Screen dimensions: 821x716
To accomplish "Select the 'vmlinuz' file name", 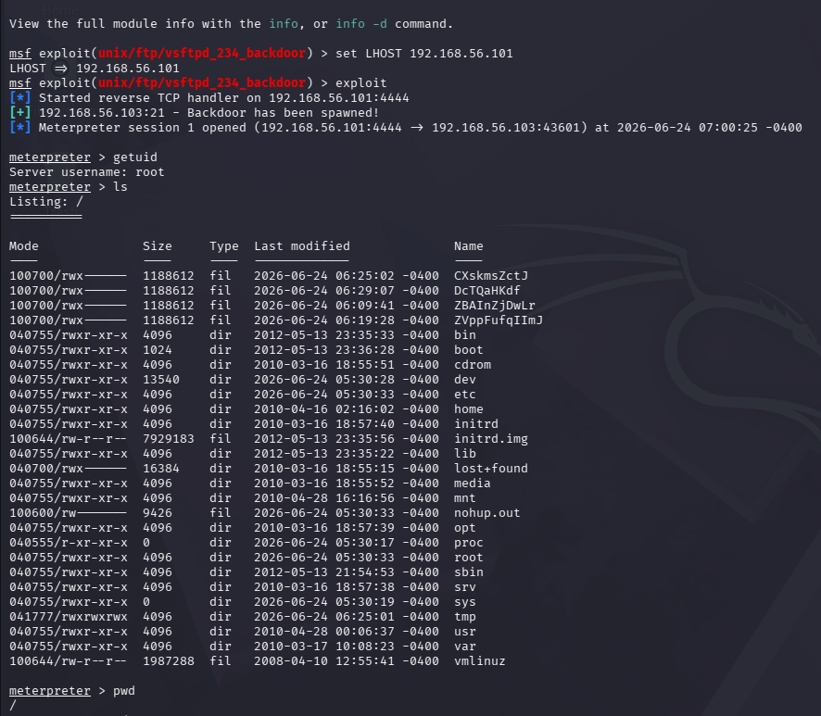I will point(480,662).
